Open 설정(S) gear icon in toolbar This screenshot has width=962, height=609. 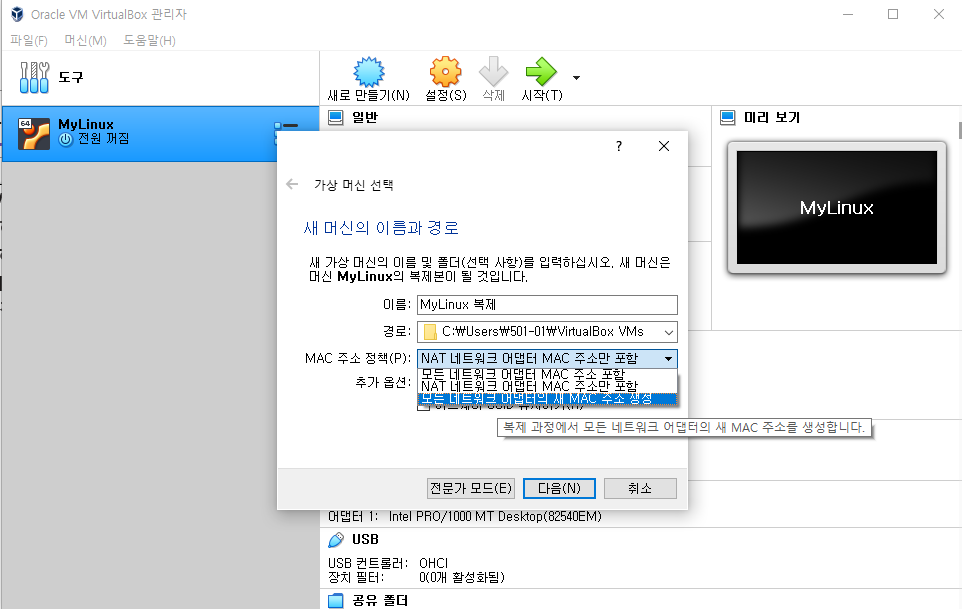[445, 72]
